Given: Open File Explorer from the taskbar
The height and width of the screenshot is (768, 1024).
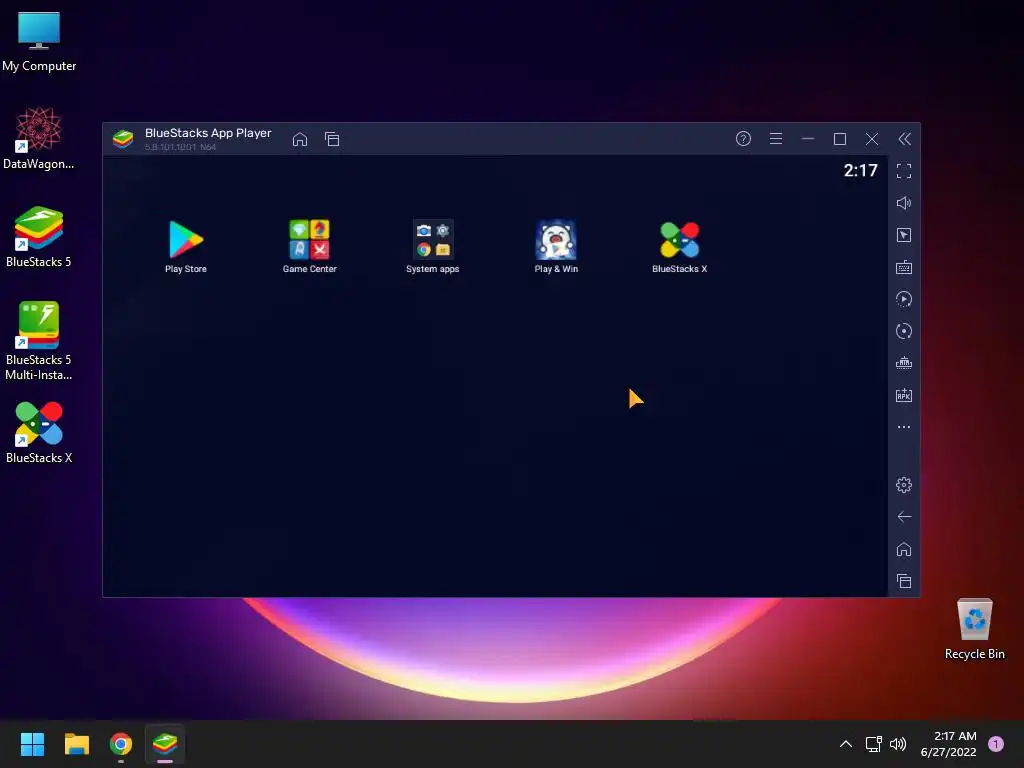Looking at the screenshot, I should click(x=76, y=744).
